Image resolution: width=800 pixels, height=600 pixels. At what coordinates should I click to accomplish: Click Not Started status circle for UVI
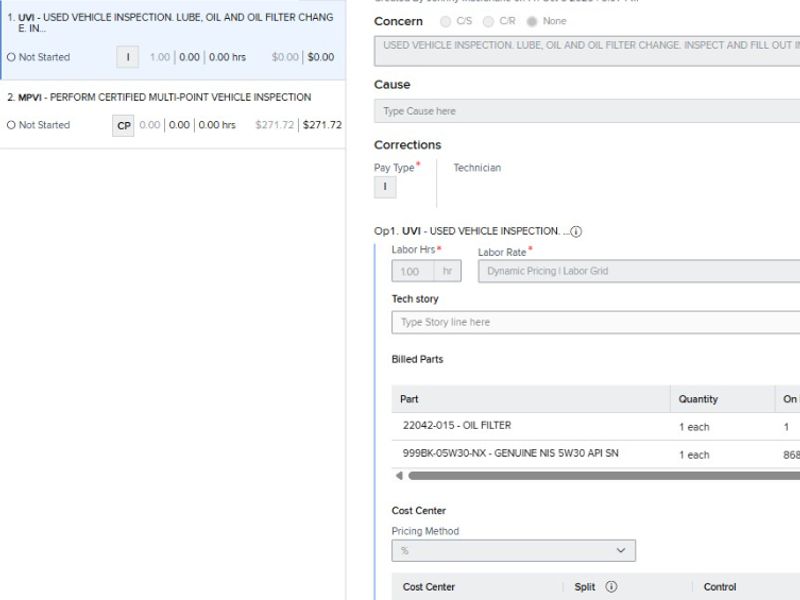(11, 57)
